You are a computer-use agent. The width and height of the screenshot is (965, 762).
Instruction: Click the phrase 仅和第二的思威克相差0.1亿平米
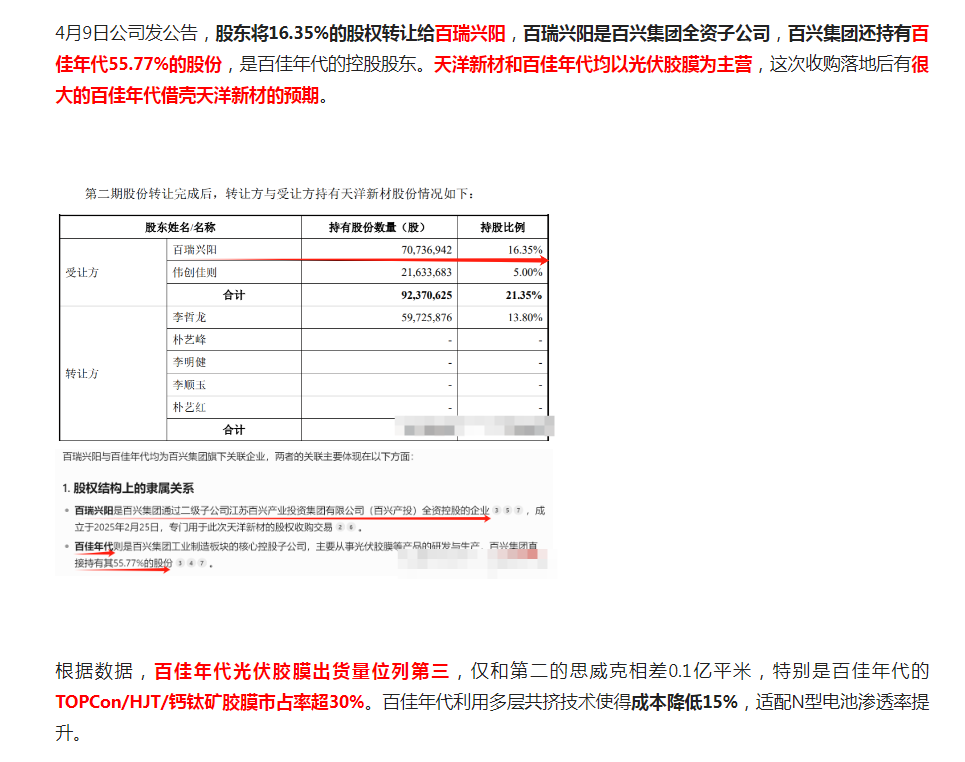[611, 671]
